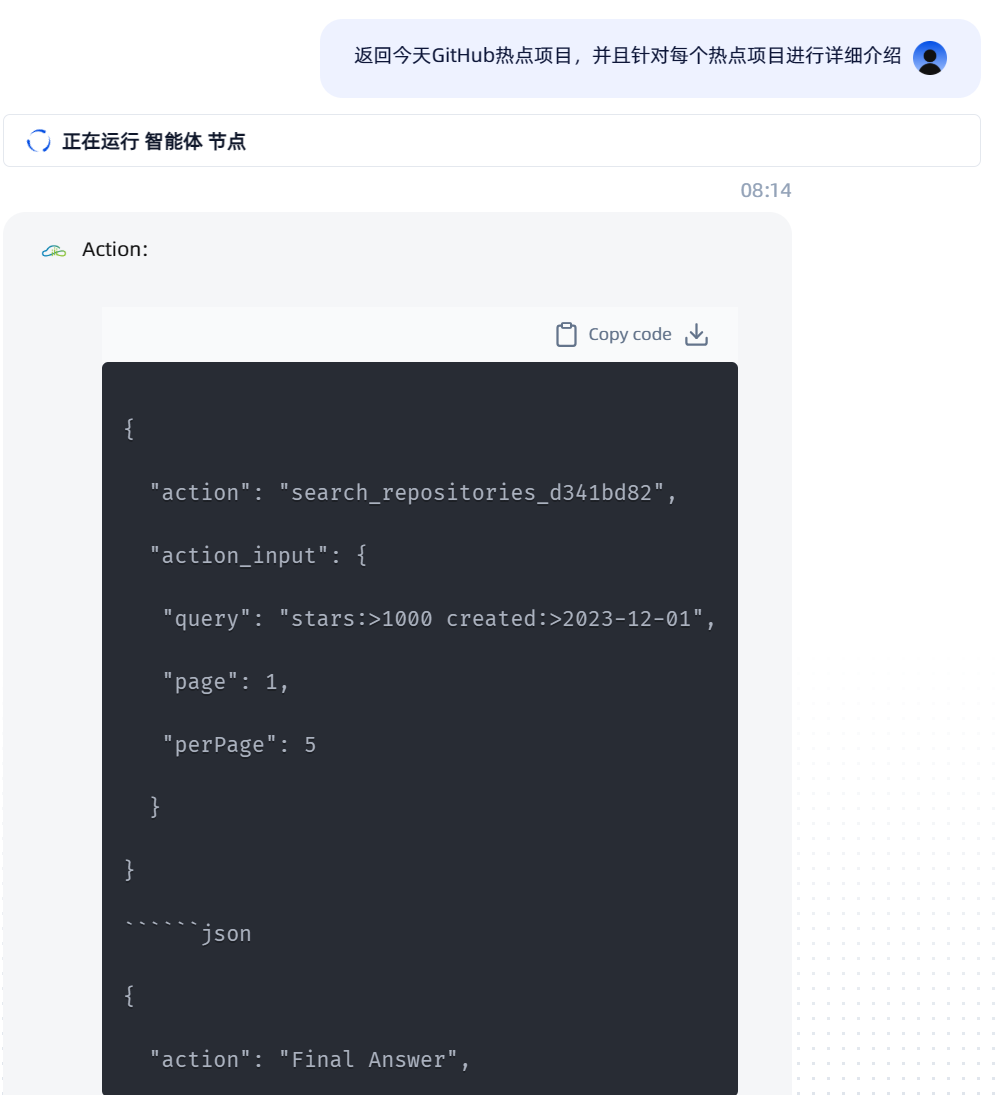Click the closing brace above ``````json

coord(129,869)
